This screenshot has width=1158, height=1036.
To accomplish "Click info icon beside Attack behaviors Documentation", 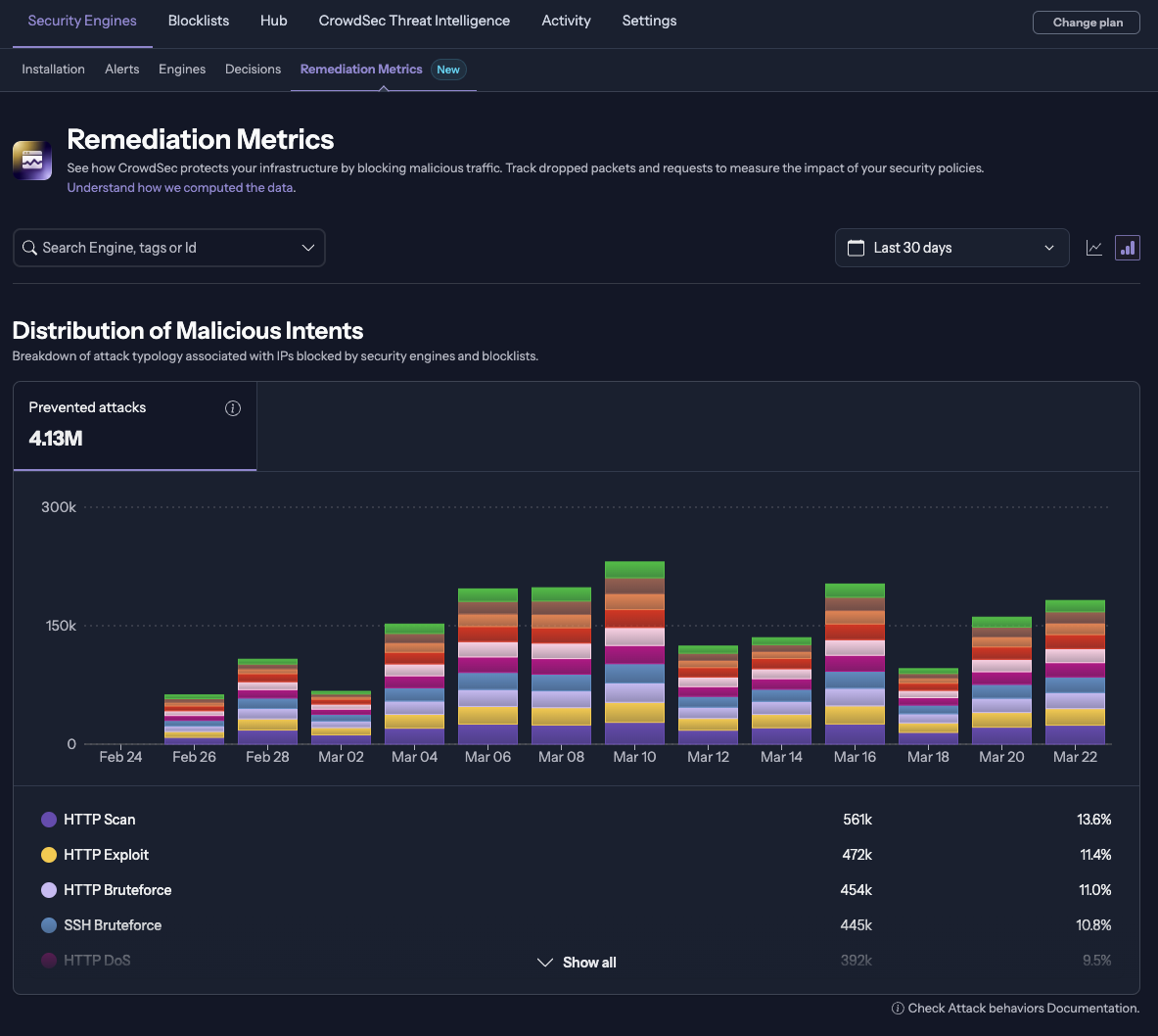I will (898, 1009).
